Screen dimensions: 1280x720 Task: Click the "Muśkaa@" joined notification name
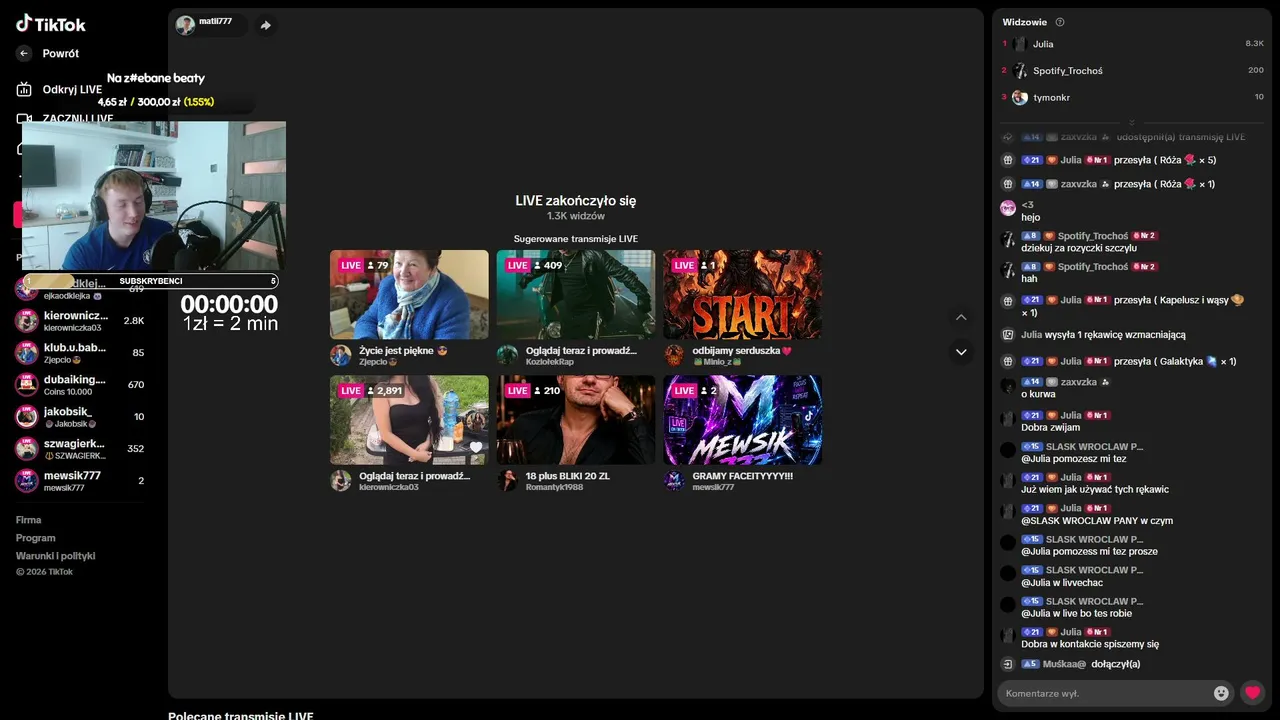point(1064,664)
